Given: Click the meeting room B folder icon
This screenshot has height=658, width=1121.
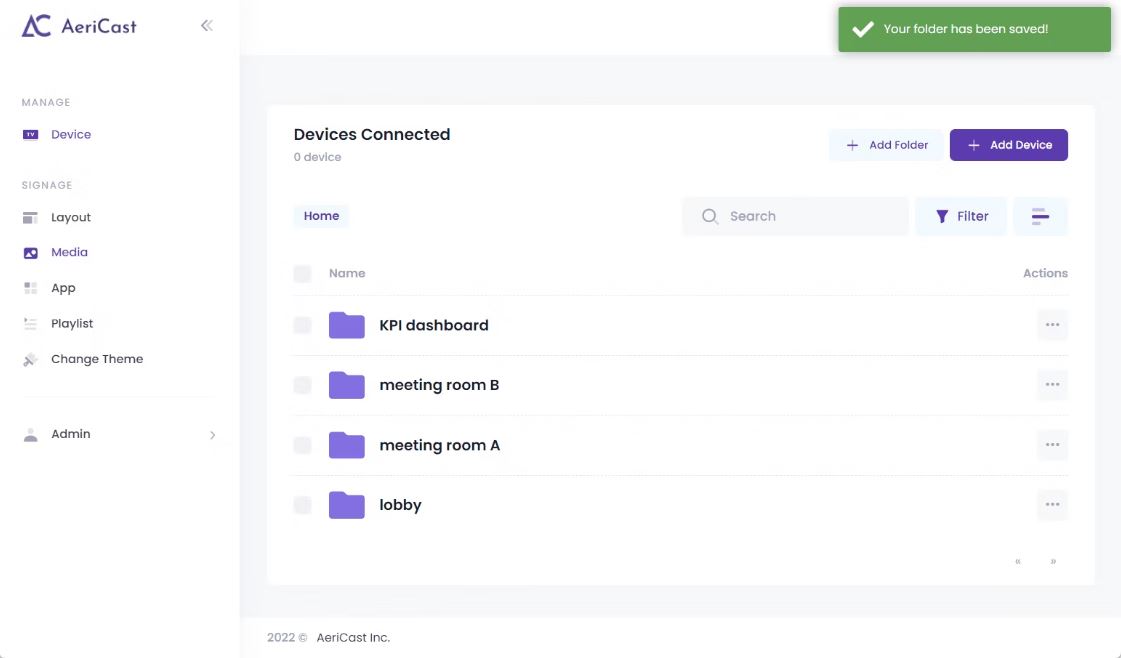Looking at the screenshot, I should pyautogui.click(x=346, y=385).
